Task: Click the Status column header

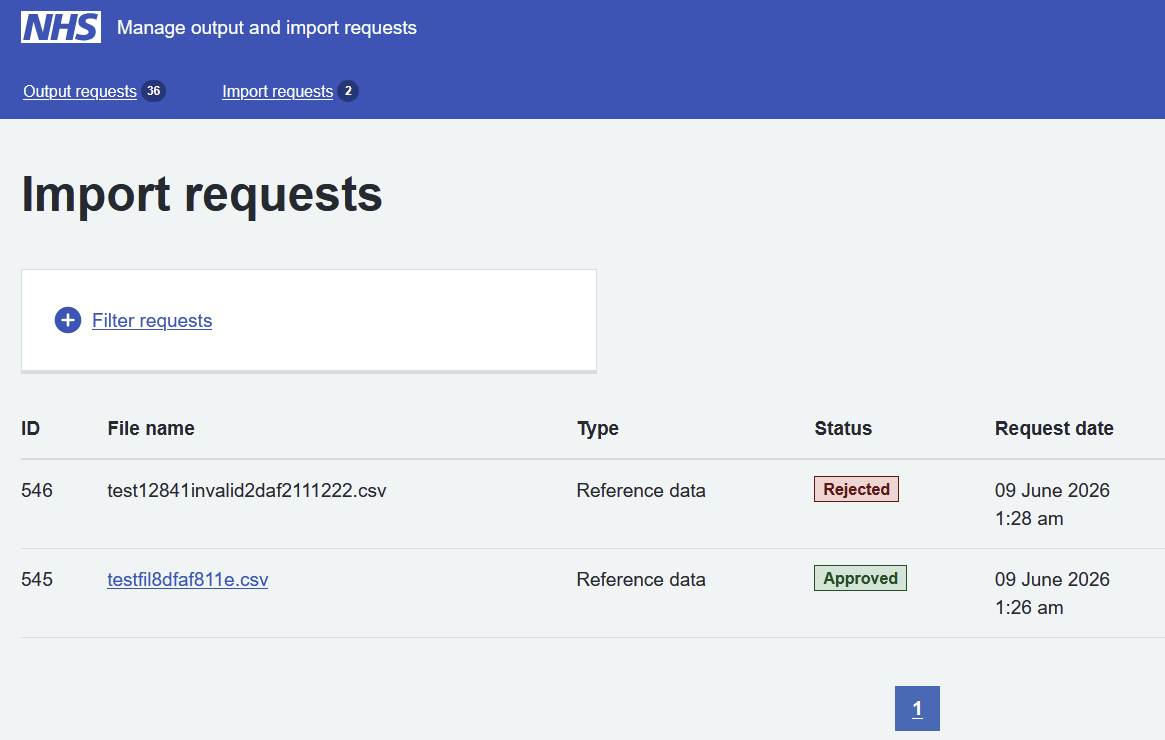Action: (843, 428)
